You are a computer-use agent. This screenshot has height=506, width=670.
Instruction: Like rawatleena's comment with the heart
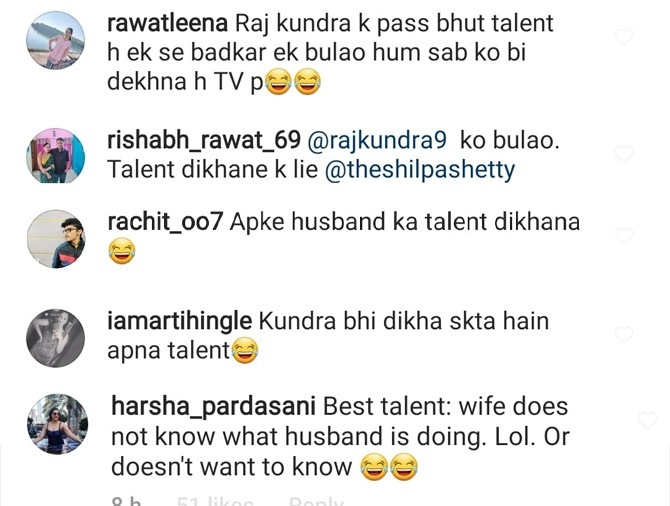pyautogui.click(x=623, y=37)
